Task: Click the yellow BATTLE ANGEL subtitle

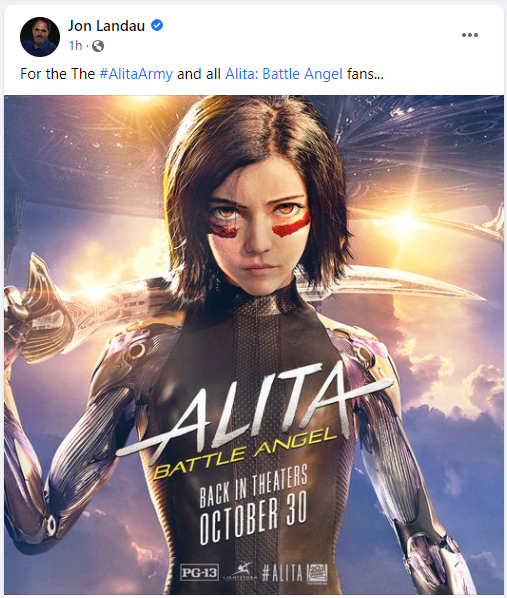Action: [246, 454]
